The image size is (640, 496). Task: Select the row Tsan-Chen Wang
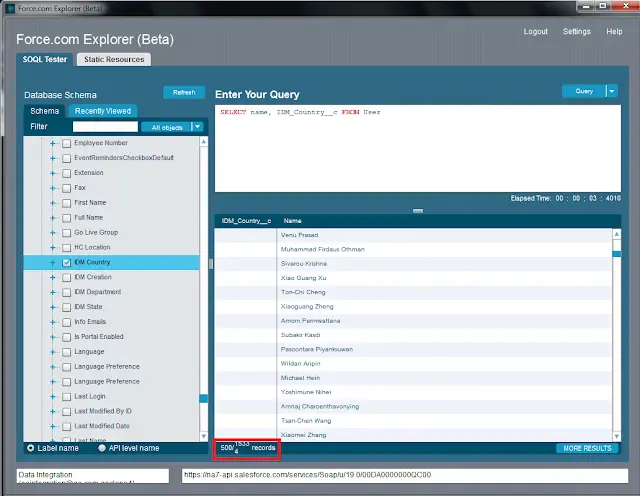tap(413, 421)
